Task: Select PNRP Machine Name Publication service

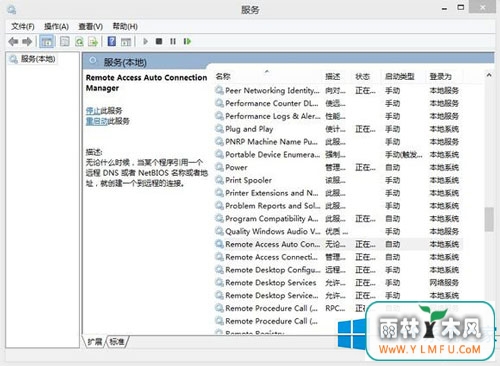Action: pyautogui.click(x=338, y=142)
